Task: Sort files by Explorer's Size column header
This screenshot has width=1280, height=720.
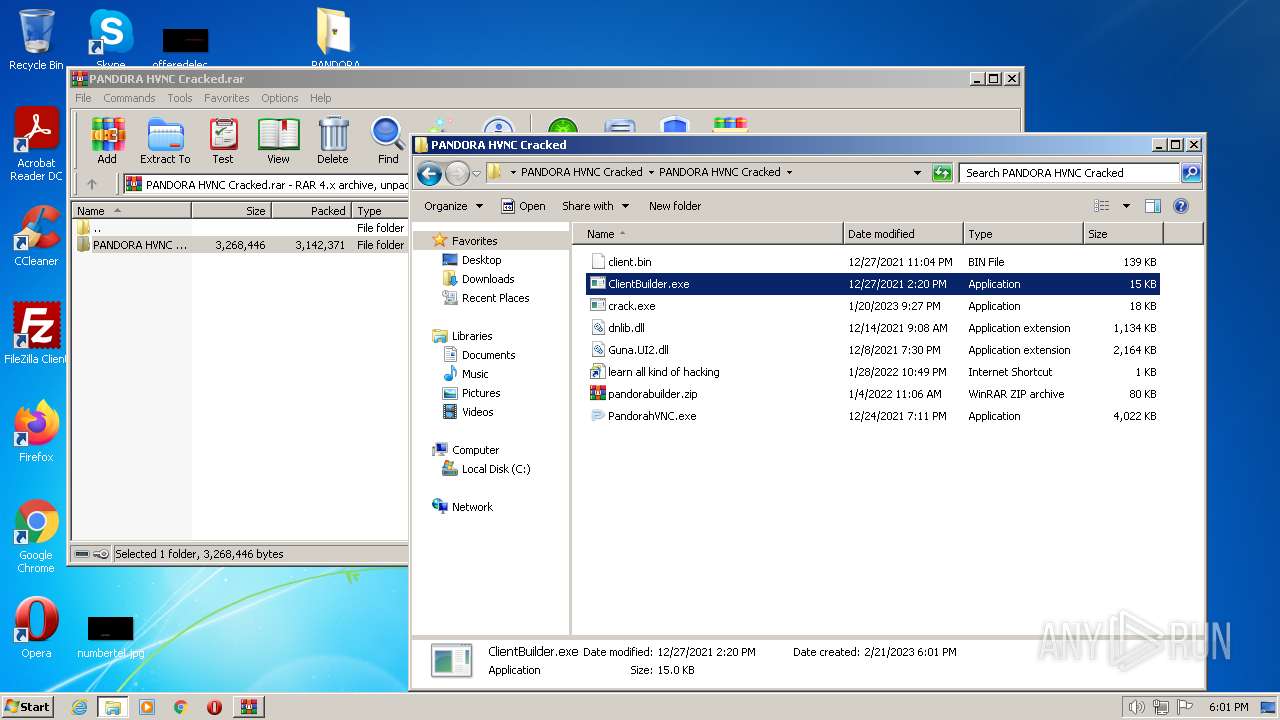Action: [x=1123, y=234]
